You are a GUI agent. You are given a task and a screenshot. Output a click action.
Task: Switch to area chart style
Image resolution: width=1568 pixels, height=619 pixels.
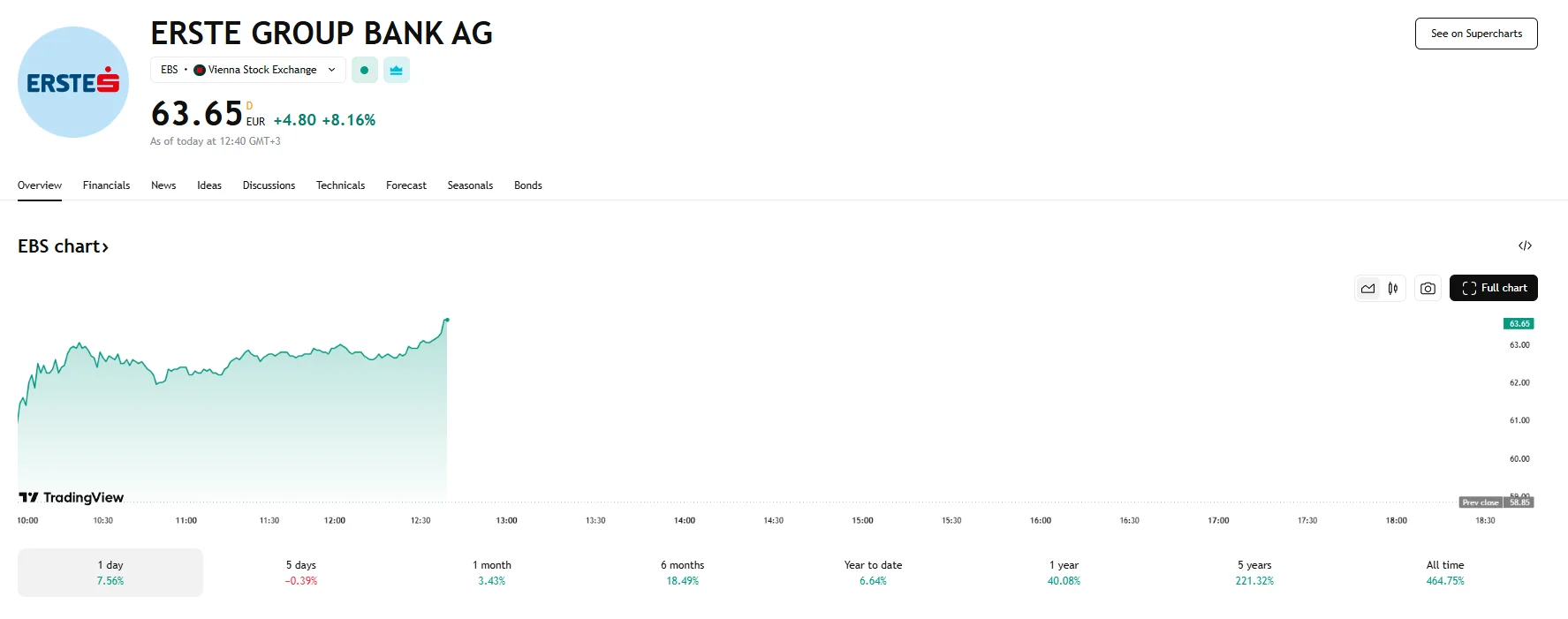point(1367,288)
